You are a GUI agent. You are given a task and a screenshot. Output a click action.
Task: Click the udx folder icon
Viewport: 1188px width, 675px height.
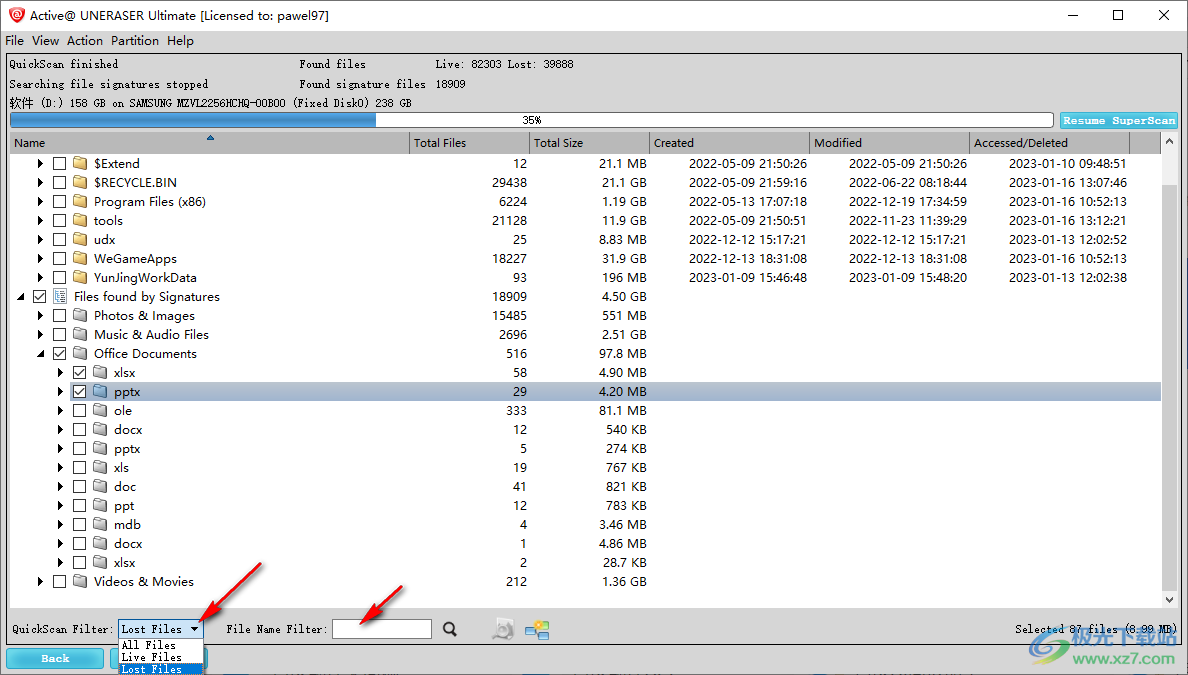point(80,239)
